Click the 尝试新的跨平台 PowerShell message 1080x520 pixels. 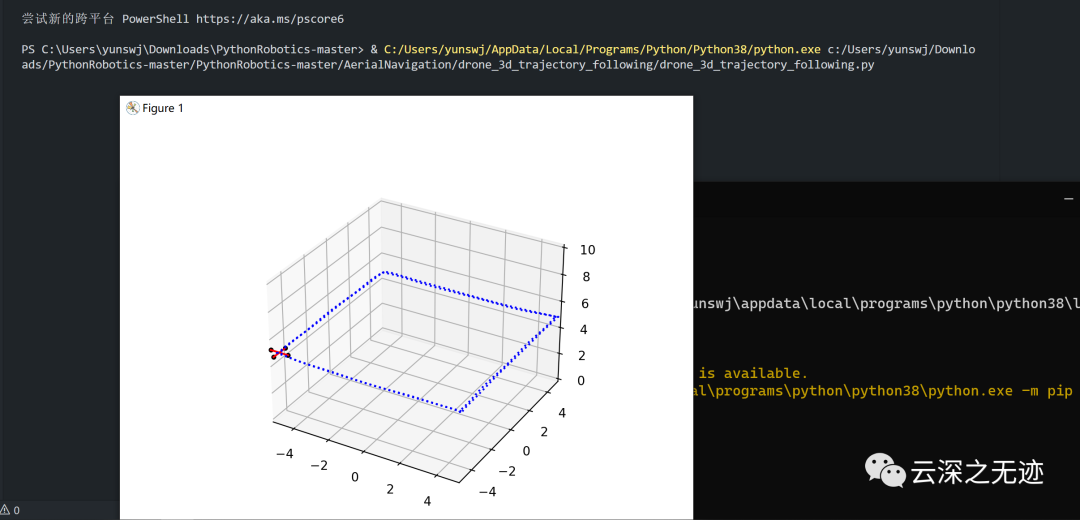click(183, 19)
